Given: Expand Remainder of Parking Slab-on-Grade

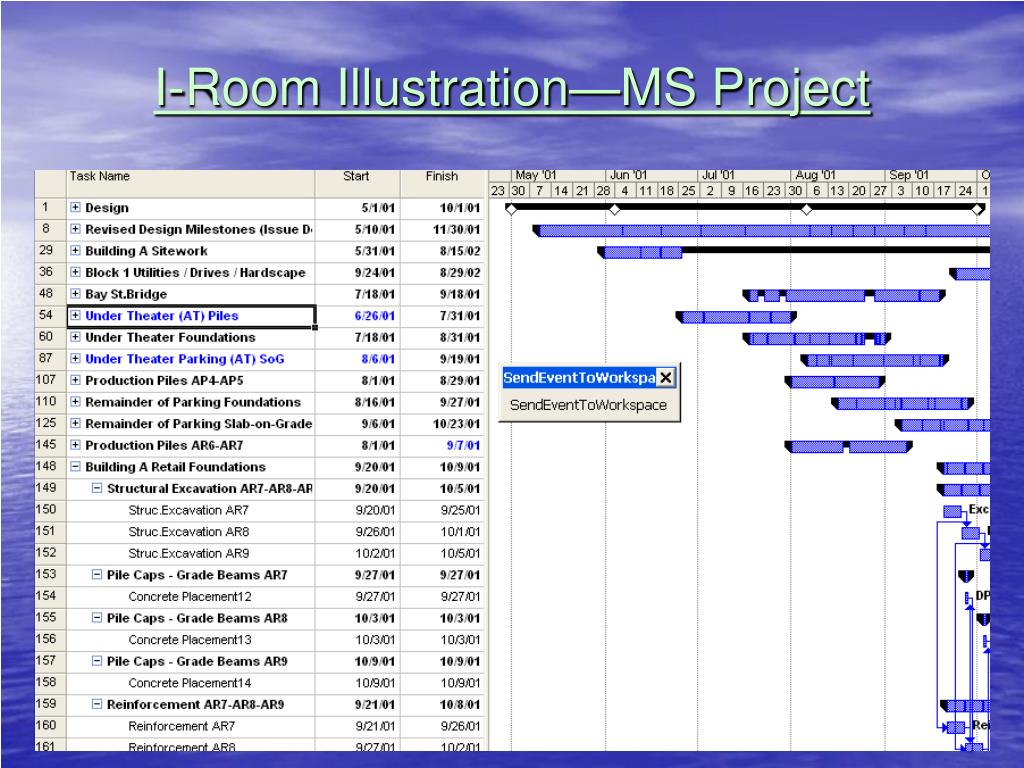Looking at the screenshot, I should pyautogui.click(x=75, y=423).
